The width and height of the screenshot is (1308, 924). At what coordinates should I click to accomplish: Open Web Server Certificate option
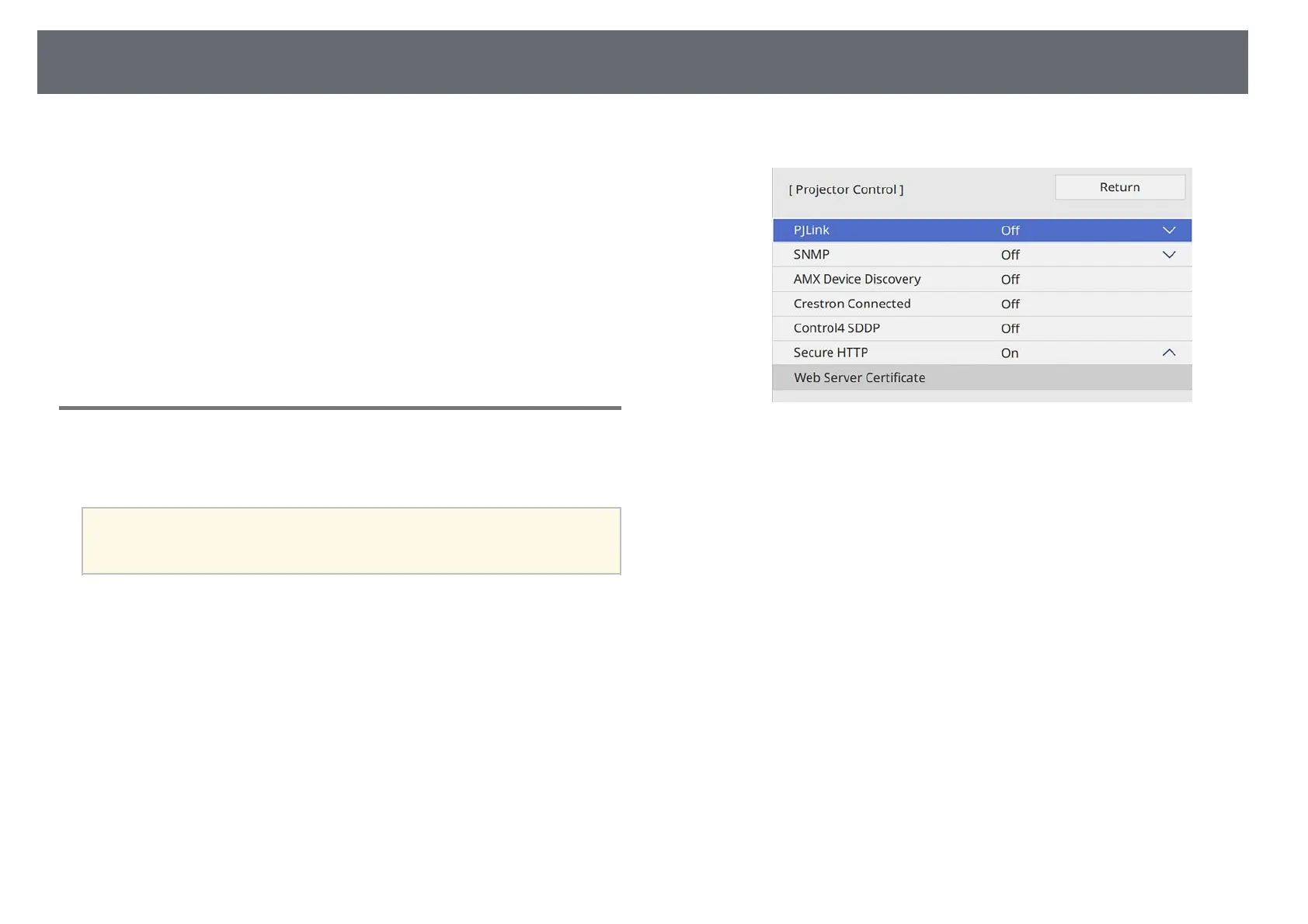pyautogui.click(x=982, y=377)
